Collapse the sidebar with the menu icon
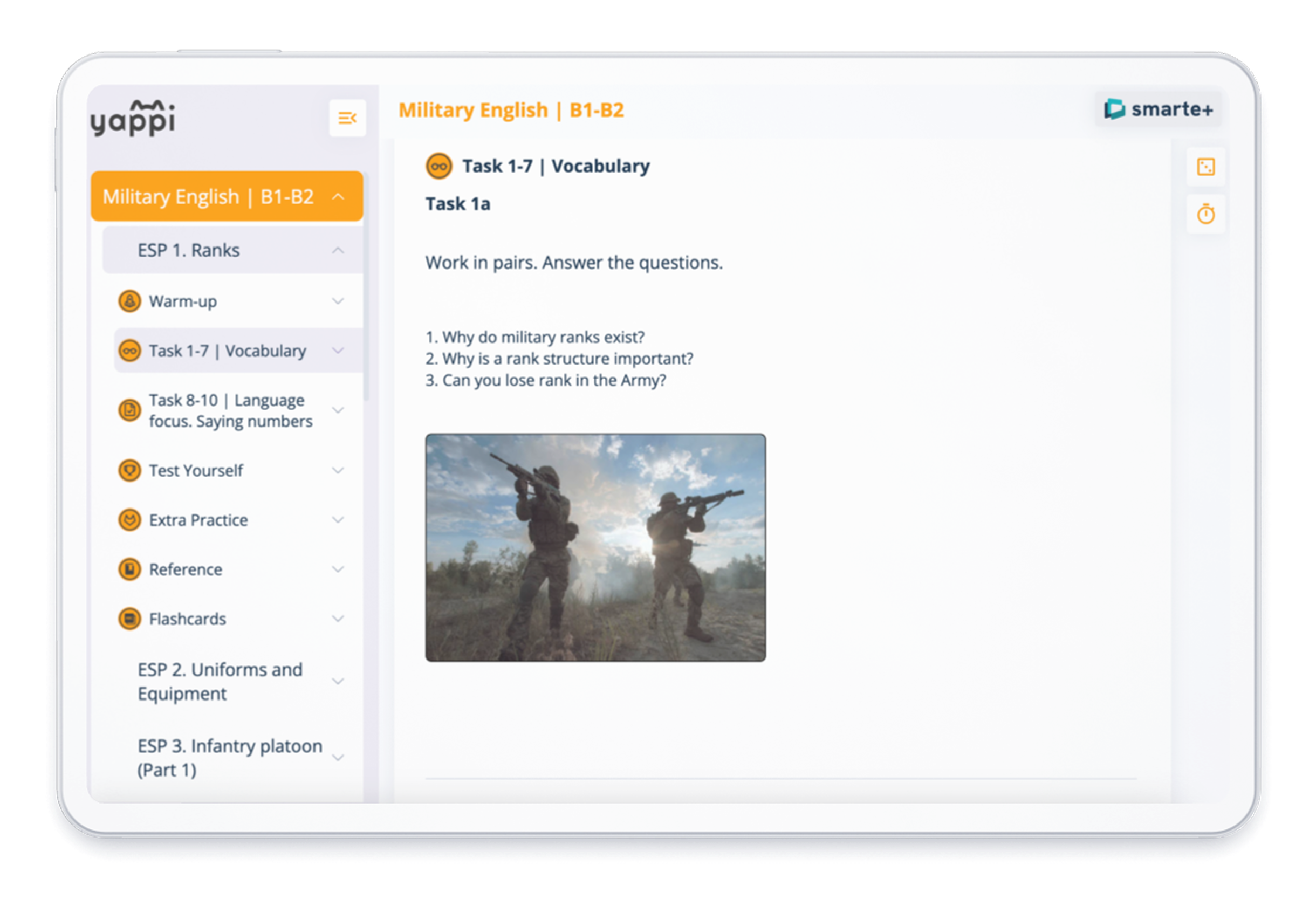Image resolution: width=1316 pixels, height=906 pixels. coord(347,118)
